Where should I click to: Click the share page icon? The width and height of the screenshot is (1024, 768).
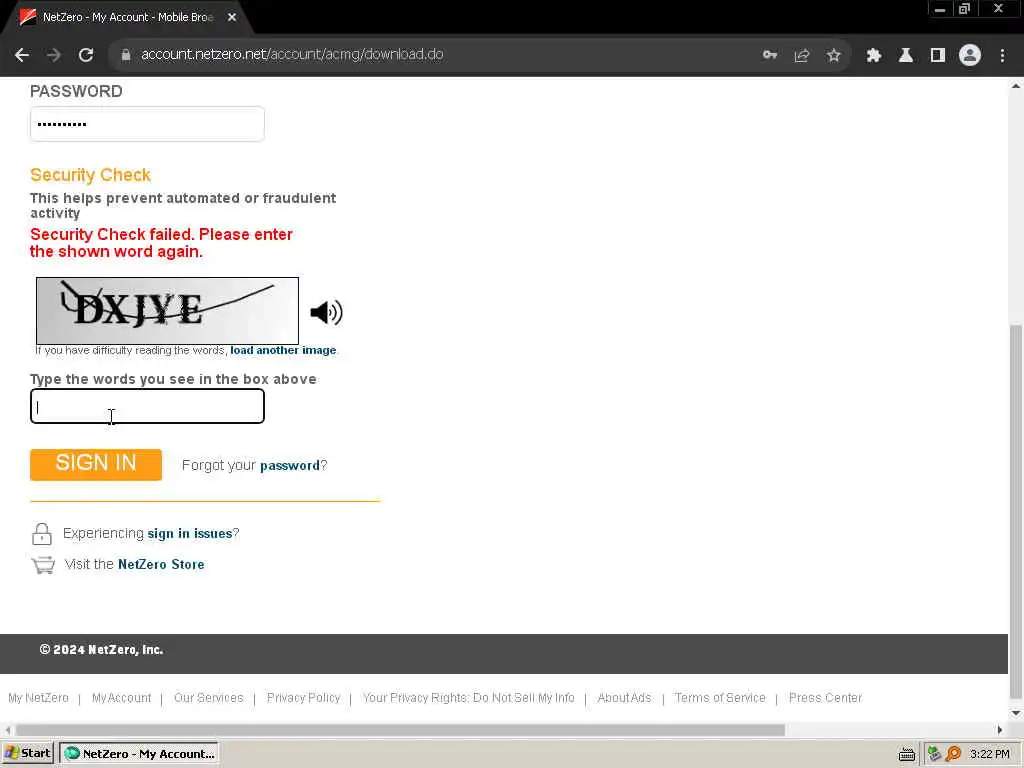tap(802, 55)
